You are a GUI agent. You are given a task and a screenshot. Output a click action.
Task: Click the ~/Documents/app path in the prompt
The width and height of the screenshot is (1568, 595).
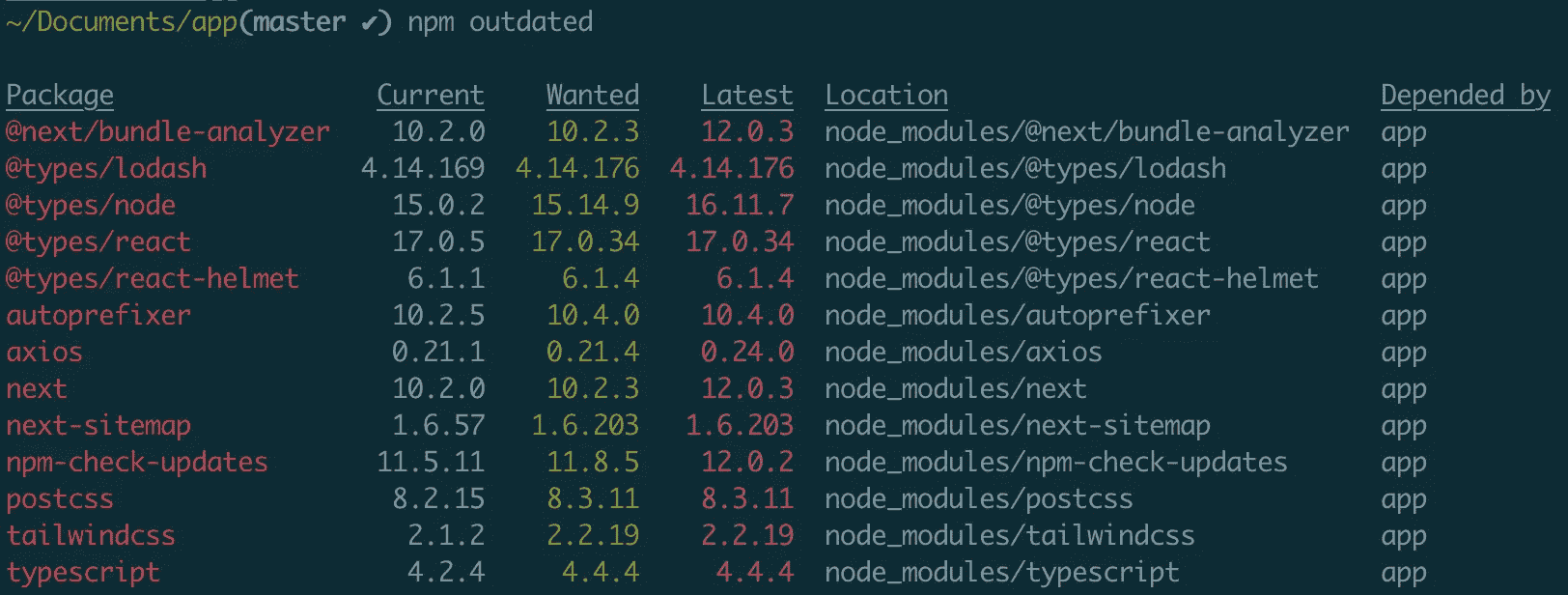[x=122, y=22]
